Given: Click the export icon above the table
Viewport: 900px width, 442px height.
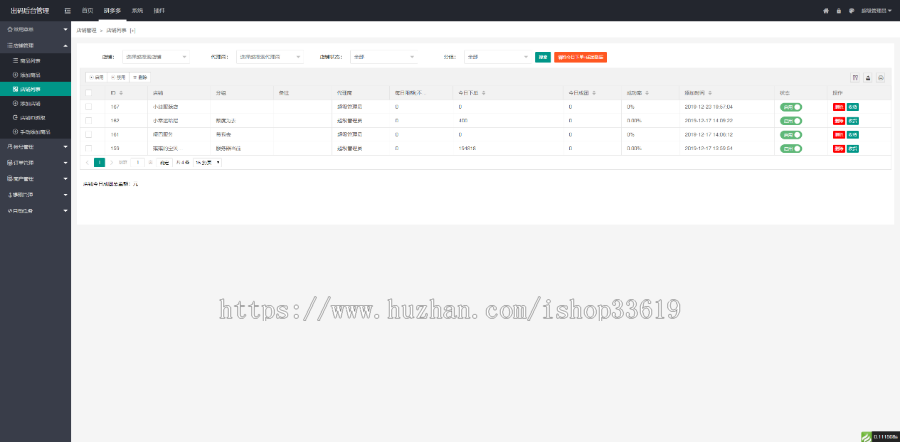Looking at the screenshot, I should coord(868,77).
